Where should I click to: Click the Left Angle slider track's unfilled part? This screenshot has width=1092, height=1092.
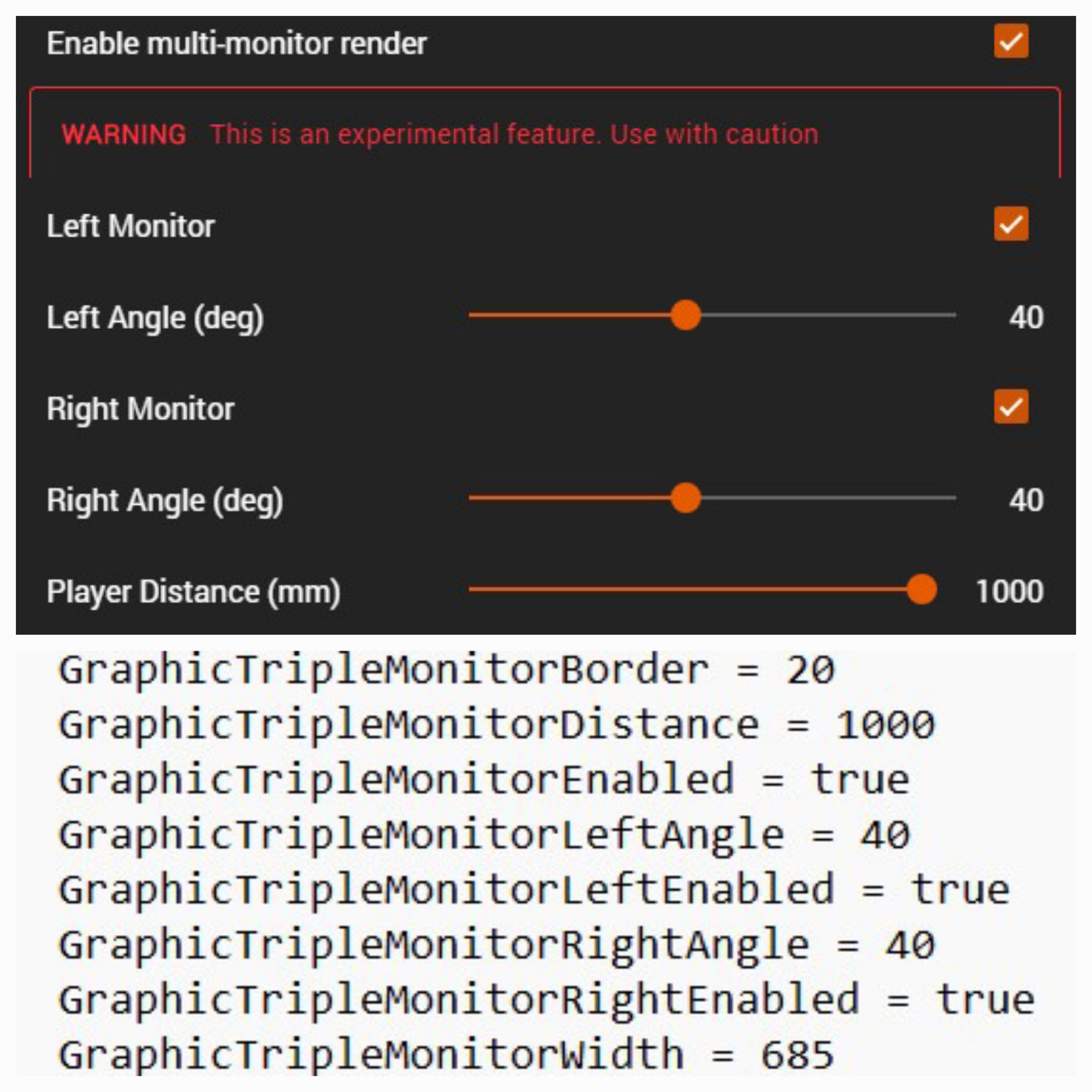828,315
